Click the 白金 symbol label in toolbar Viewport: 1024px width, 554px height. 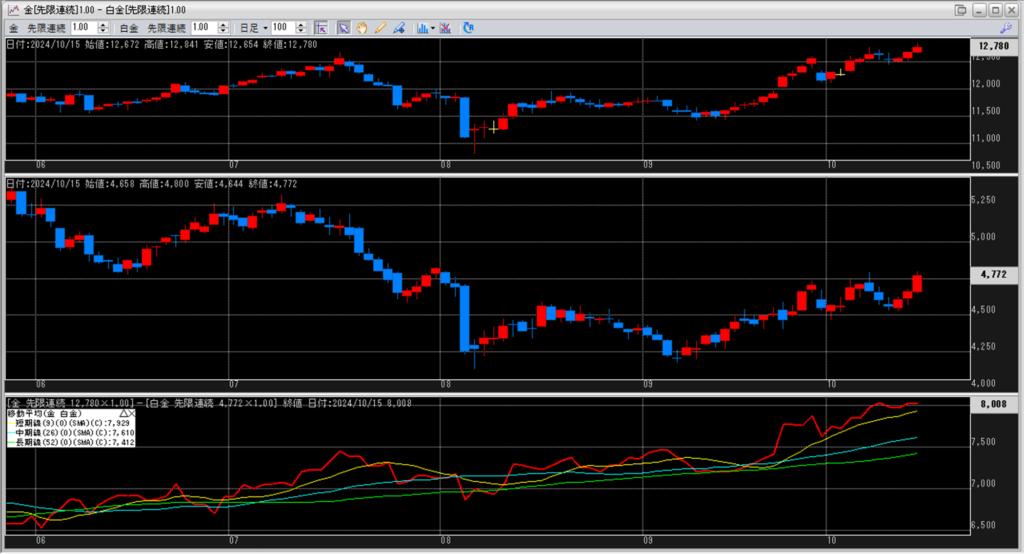(130, 27)
